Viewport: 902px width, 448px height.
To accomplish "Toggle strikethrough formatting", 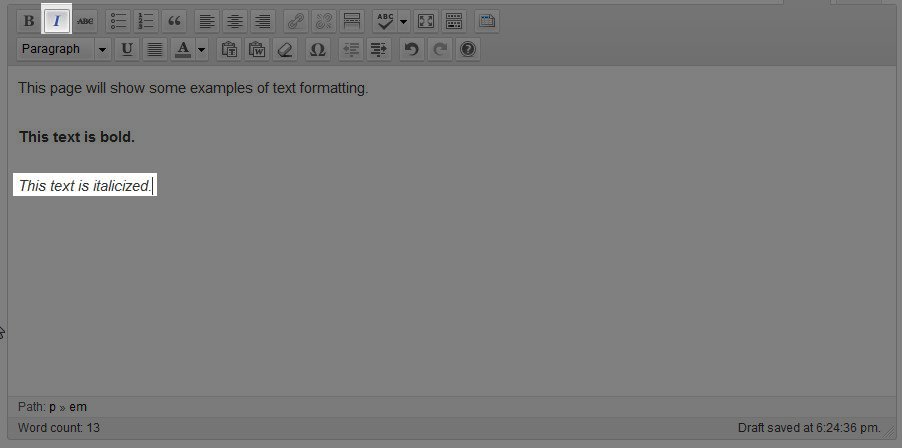I will (x=85, y=21).
